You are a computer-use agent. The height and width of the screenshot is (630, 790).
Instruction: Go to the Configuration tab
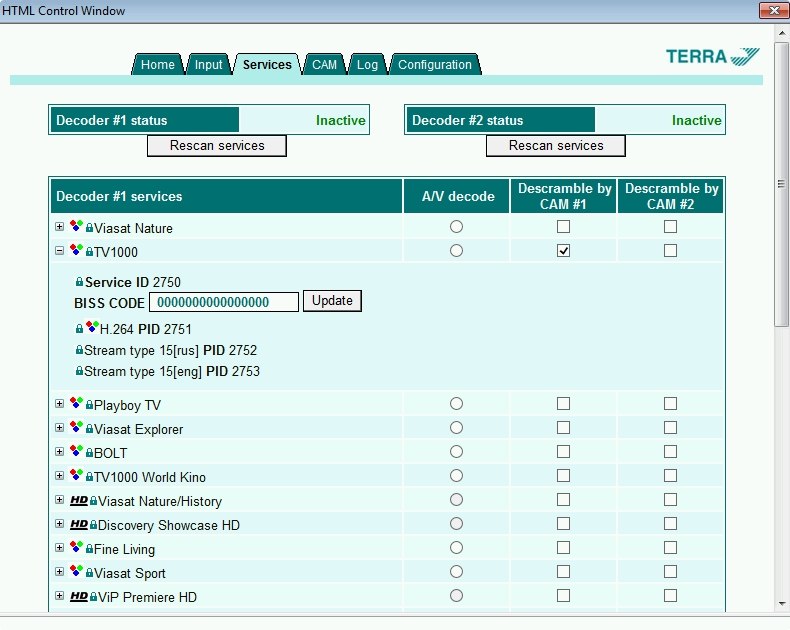coord(435,65)
